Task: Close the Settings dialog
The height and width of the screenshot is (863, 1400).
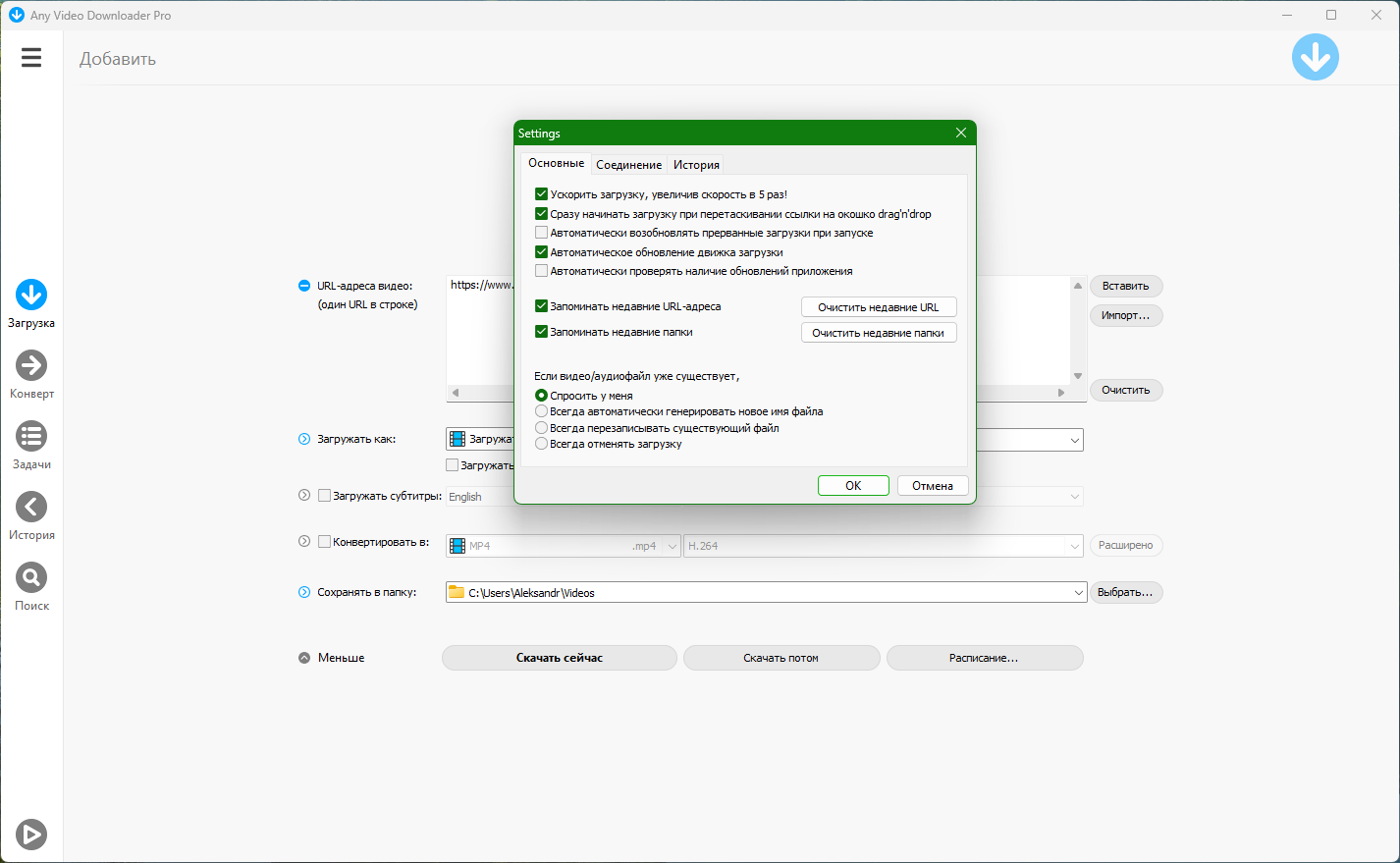Action: 961,133
